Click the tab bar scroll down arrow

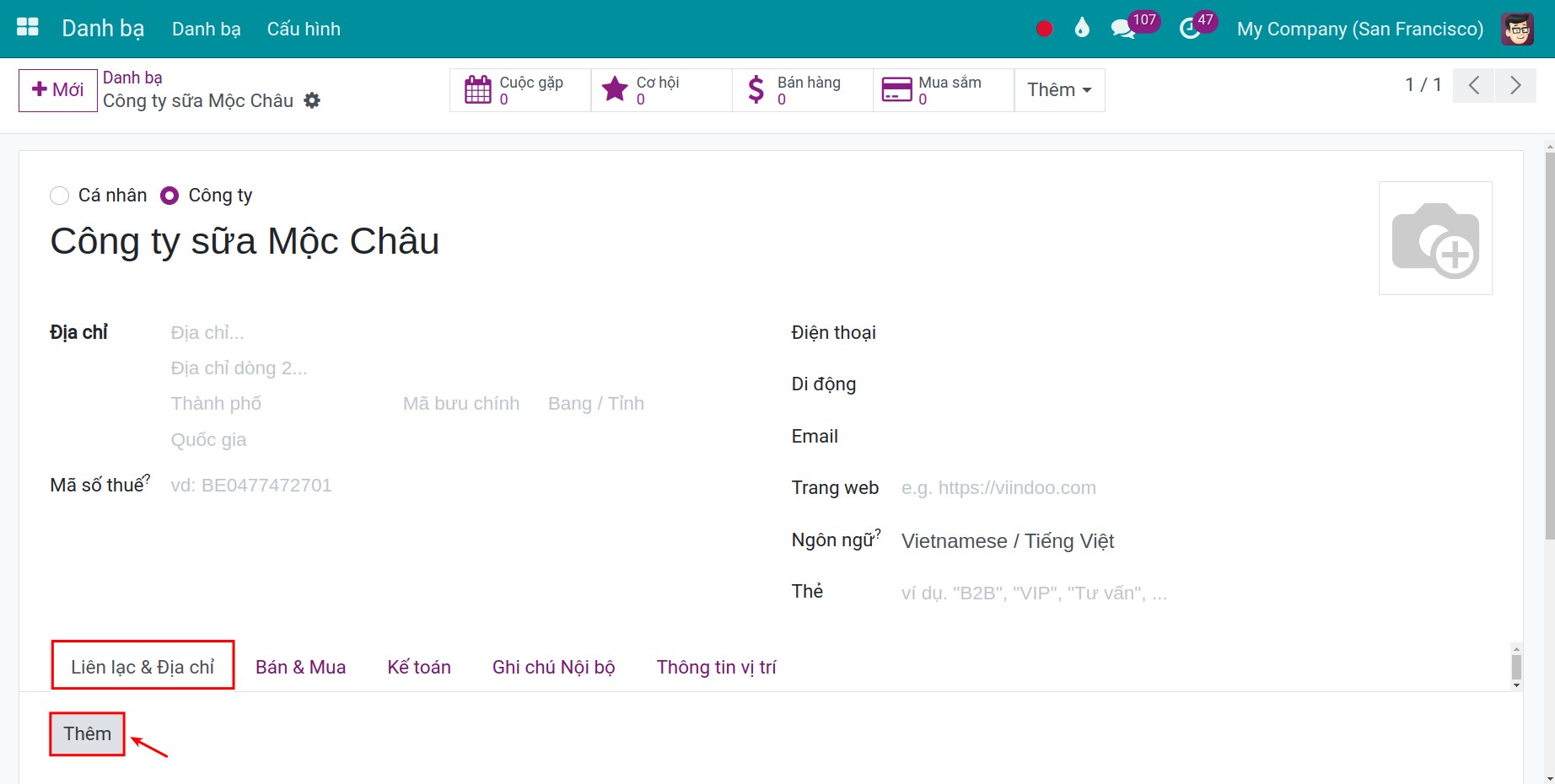point(1516,685)
